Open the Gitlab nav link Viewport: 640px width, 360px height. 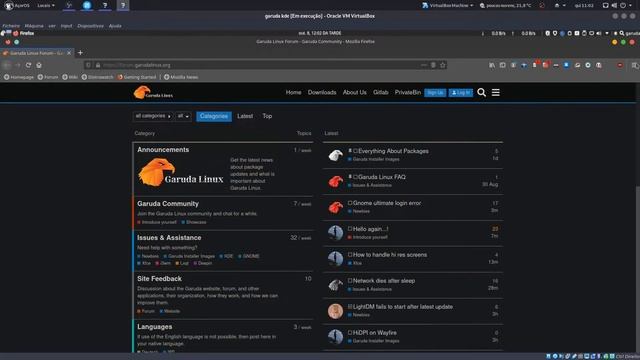coord(380,93)
